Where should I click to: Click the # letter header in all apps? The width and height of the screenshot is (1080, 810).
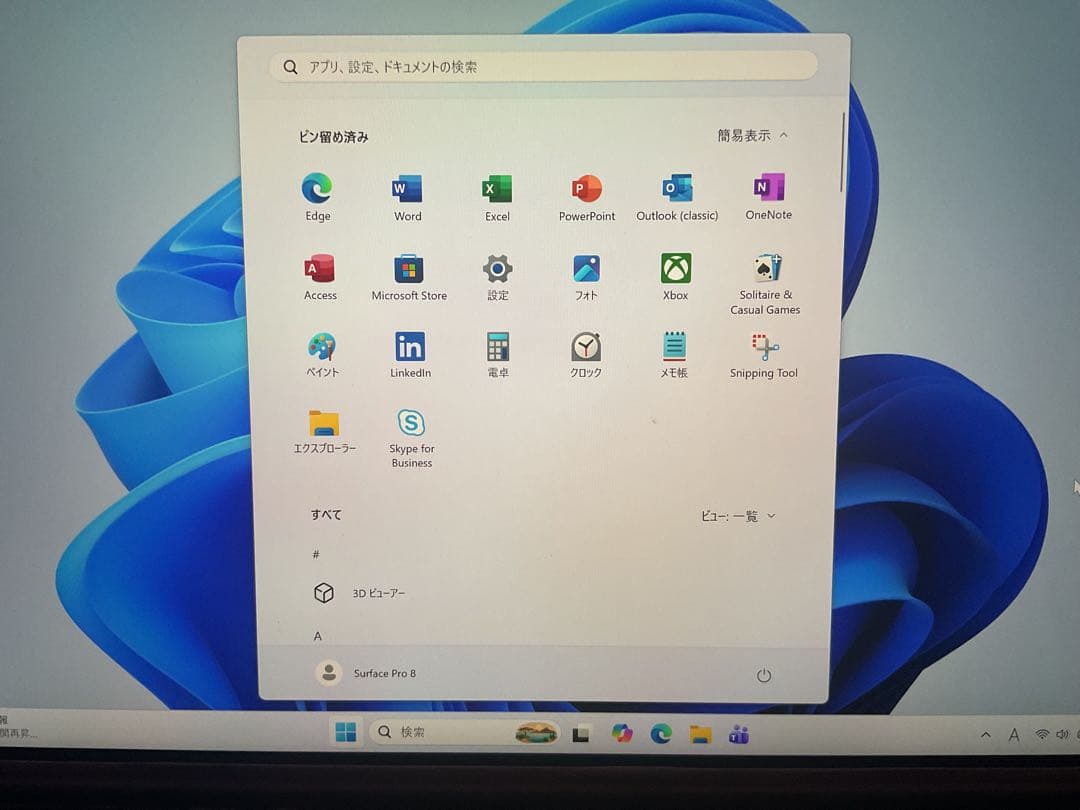(315, 554)
